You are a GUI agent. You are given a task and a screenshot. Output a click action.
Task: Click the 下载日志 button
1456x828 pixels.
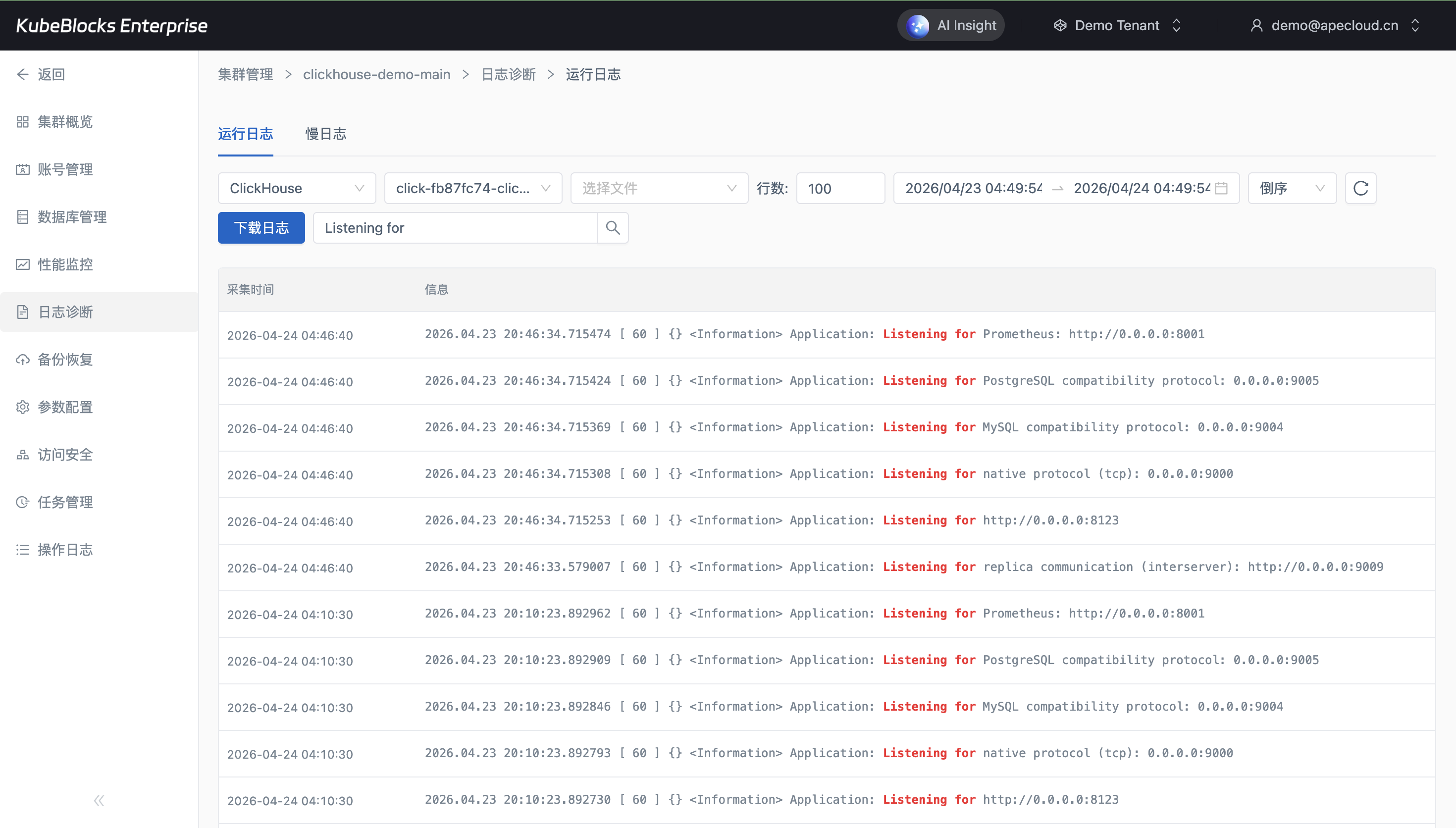coord(261,228)
